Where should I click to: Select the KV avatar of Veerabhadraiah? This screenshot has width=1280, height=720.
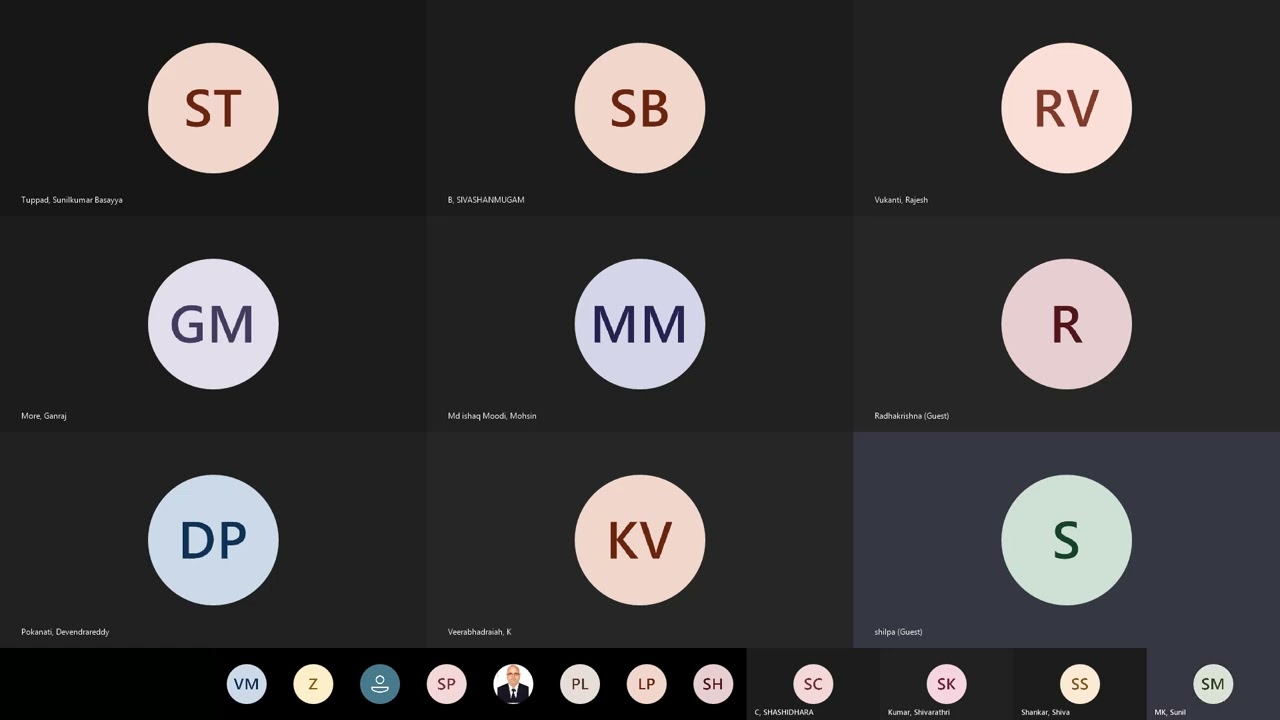click(640, 540)
